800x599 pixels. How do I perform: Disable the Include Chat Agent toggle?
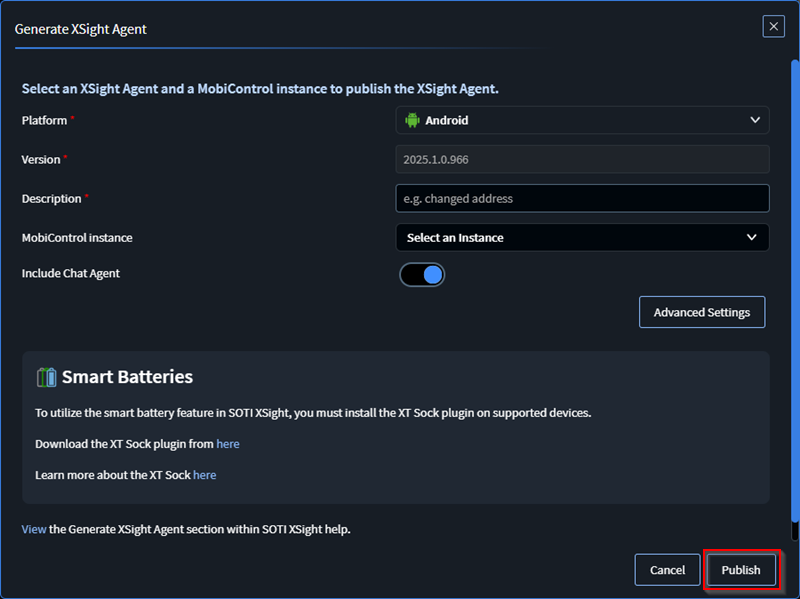pyautogui.click(x=422, y=274)
